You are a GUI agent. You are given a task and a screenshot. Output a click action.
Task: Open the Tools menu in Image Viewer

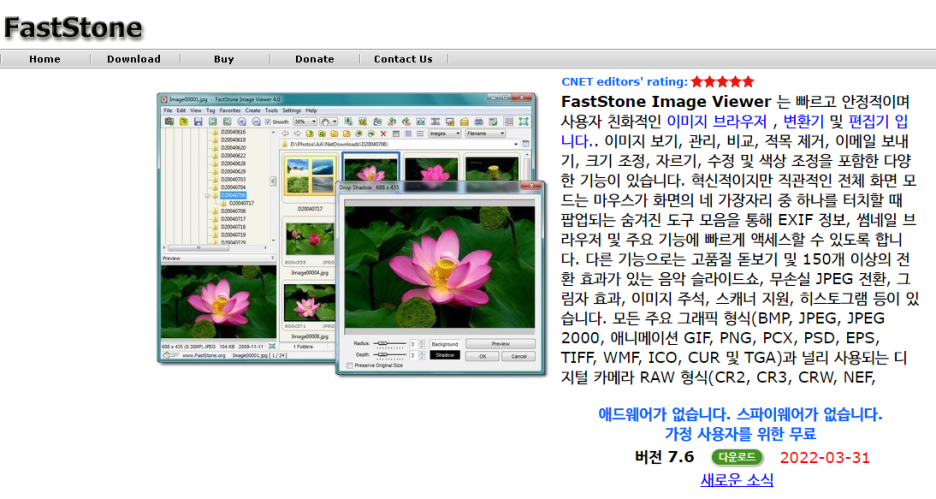[272, 110]
